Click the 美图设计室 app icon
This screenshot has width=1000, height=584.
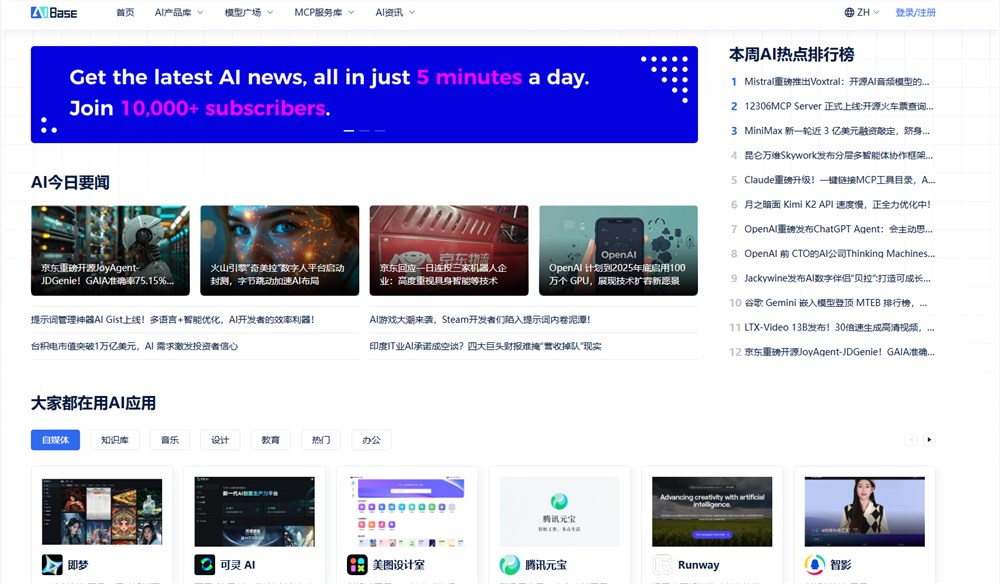pos(356,564)
